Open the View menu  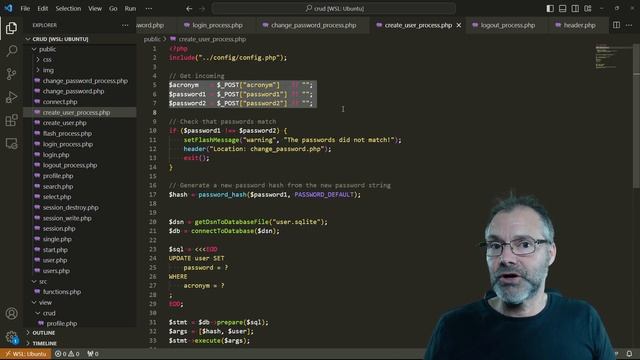(x=95, y=9)
